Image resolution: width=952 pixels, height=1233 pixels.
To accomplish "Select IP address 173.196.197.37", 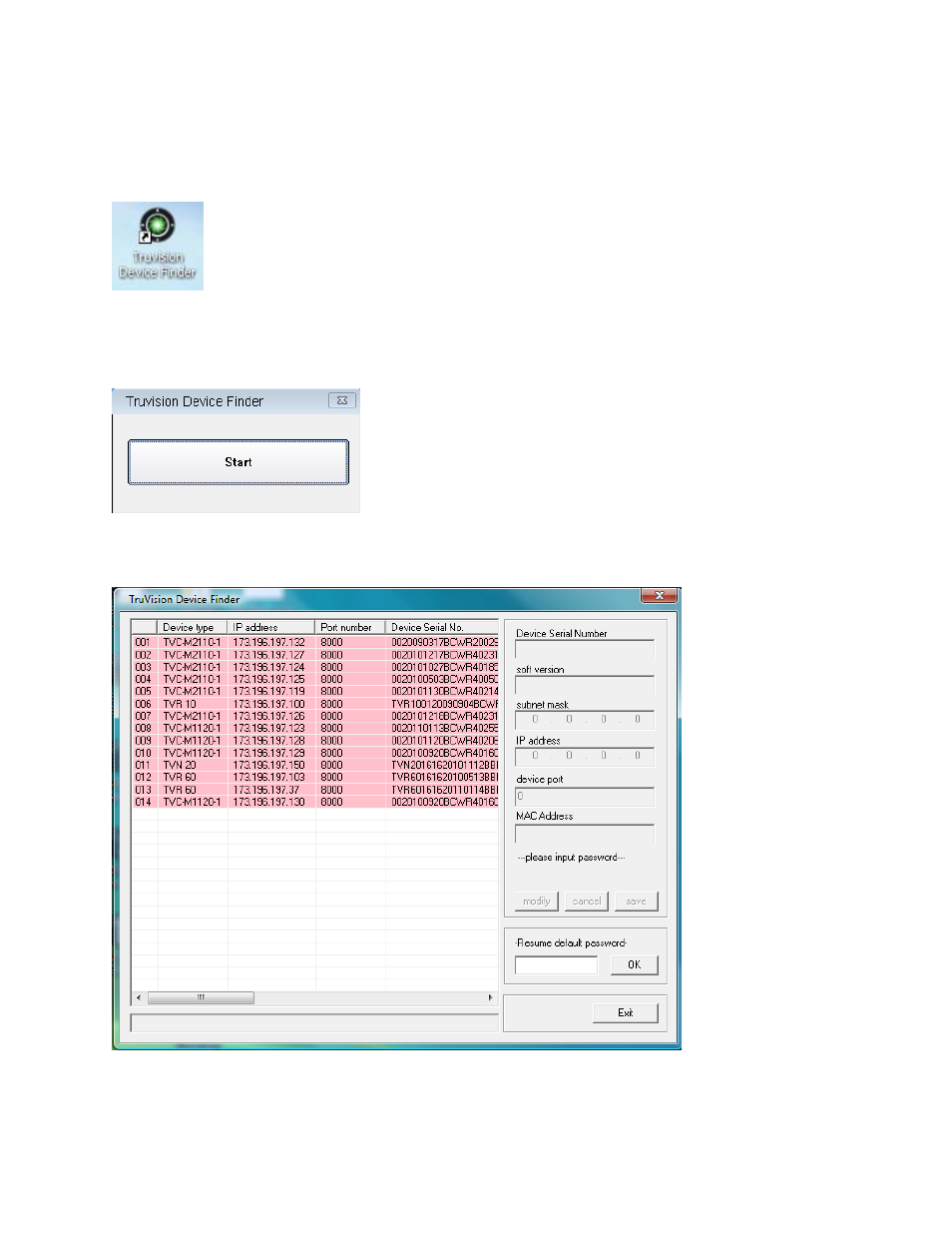I will [266, 790].
